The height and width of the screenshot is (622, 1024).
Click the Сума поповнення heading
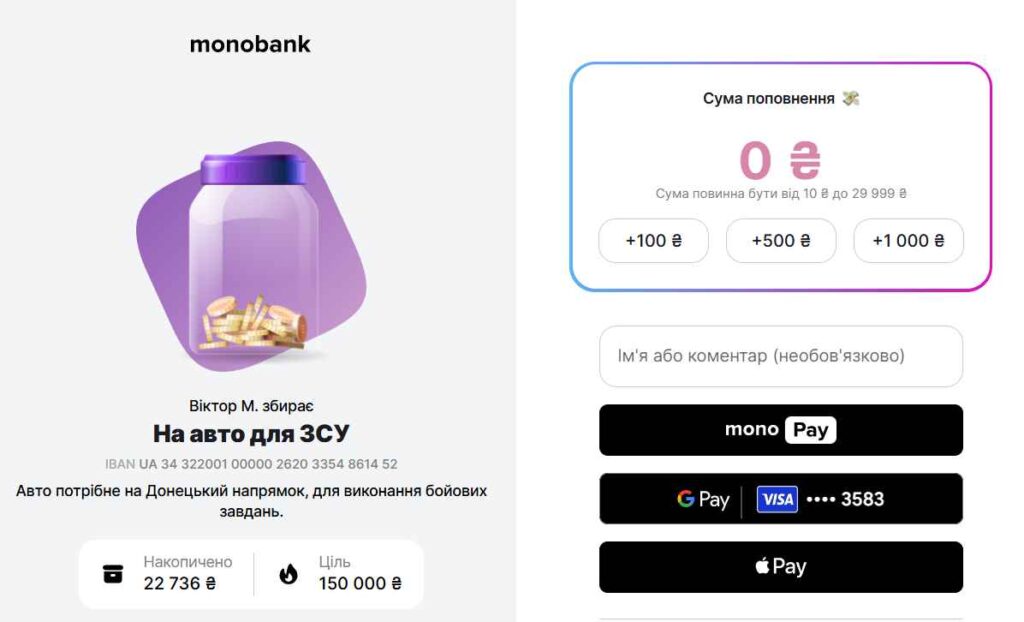coord(768,98)
